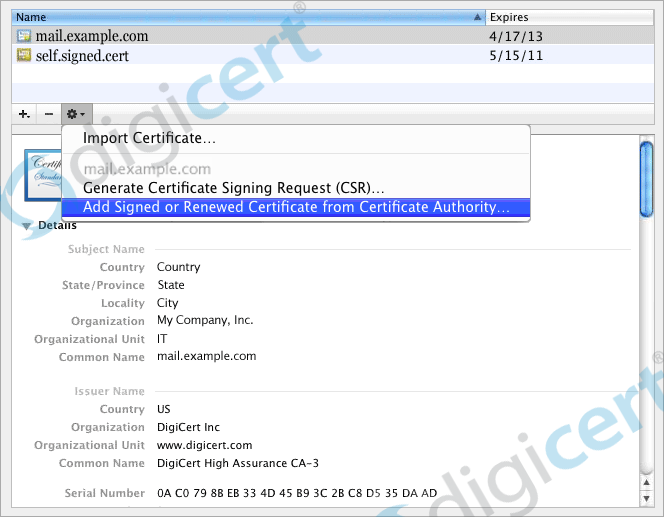Click the www.digicert.com Organizational Unit value
Screen dimensions: 664x517
coord(204,445)
